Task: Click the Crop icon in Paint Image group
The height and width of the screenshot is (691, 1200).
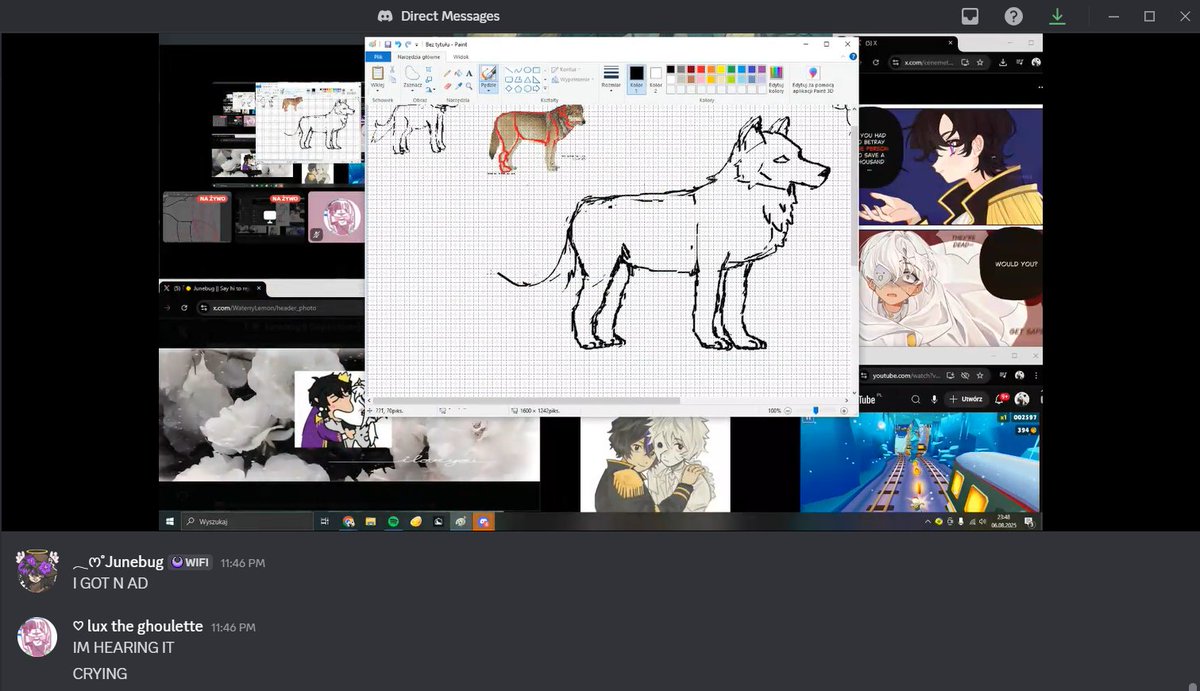Action: click(428, 68)
